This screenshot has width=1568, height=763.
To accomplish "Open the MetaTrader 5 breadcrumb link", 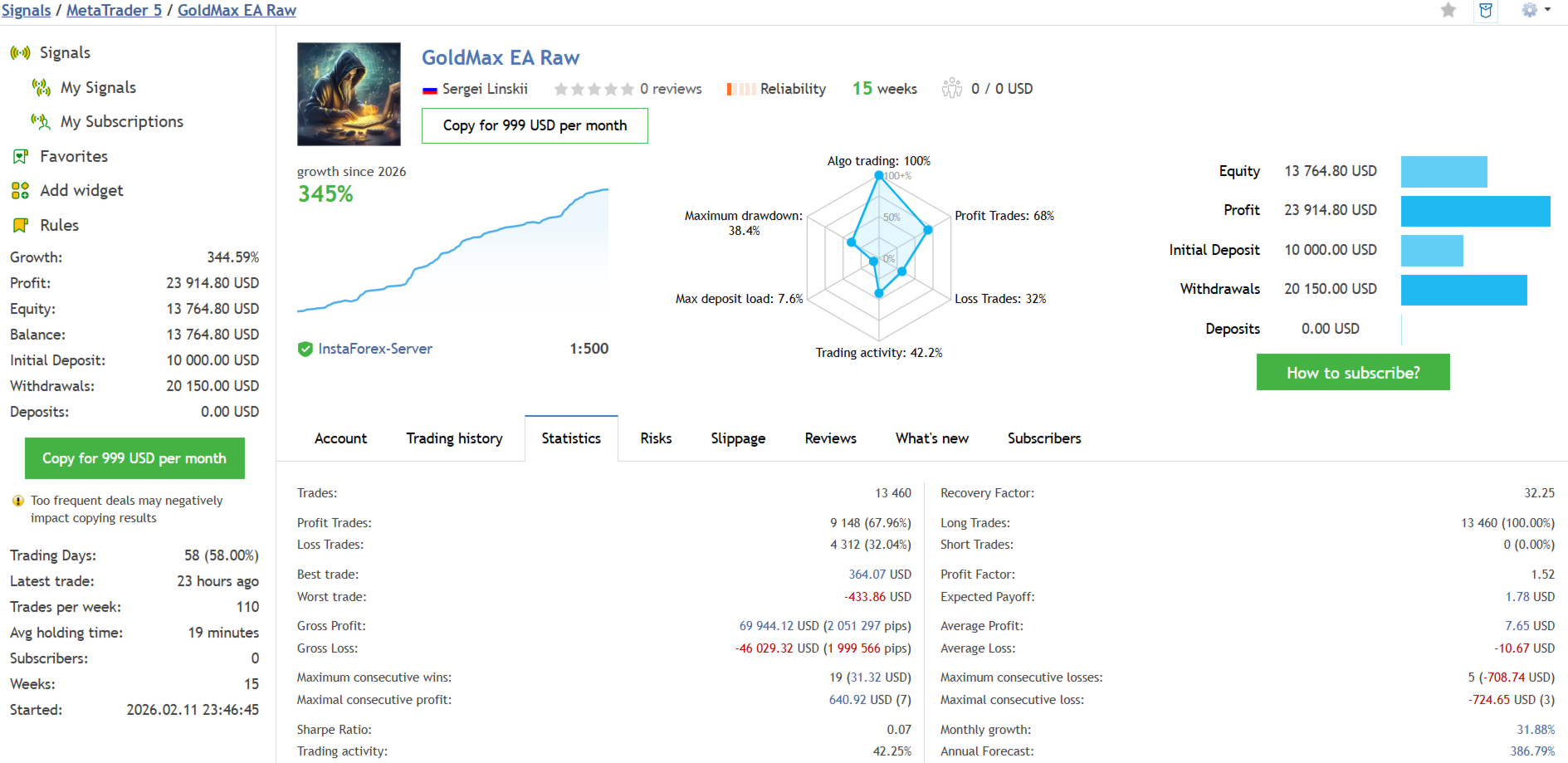I will [114, 10].
